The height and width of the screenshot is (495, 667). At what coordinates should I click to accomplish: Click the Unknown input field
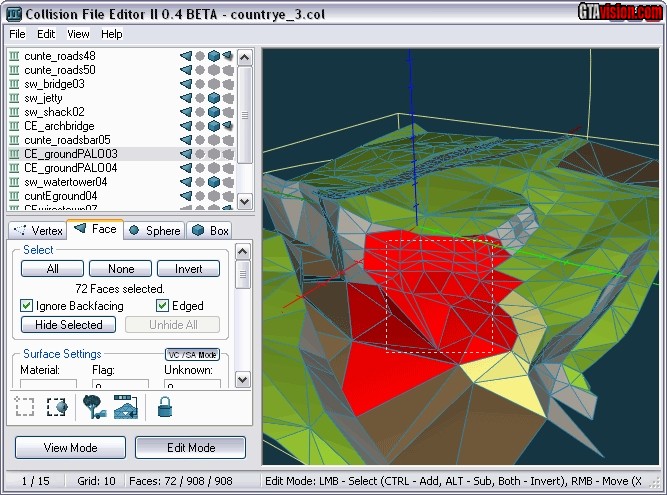point(192,384)
